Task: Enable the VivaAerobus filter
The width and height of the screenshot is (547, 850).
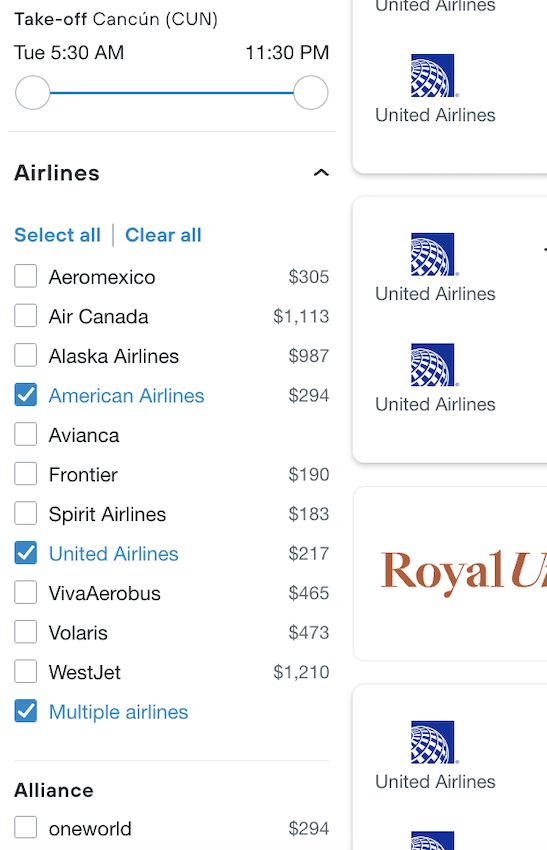Action: [25, 593]
